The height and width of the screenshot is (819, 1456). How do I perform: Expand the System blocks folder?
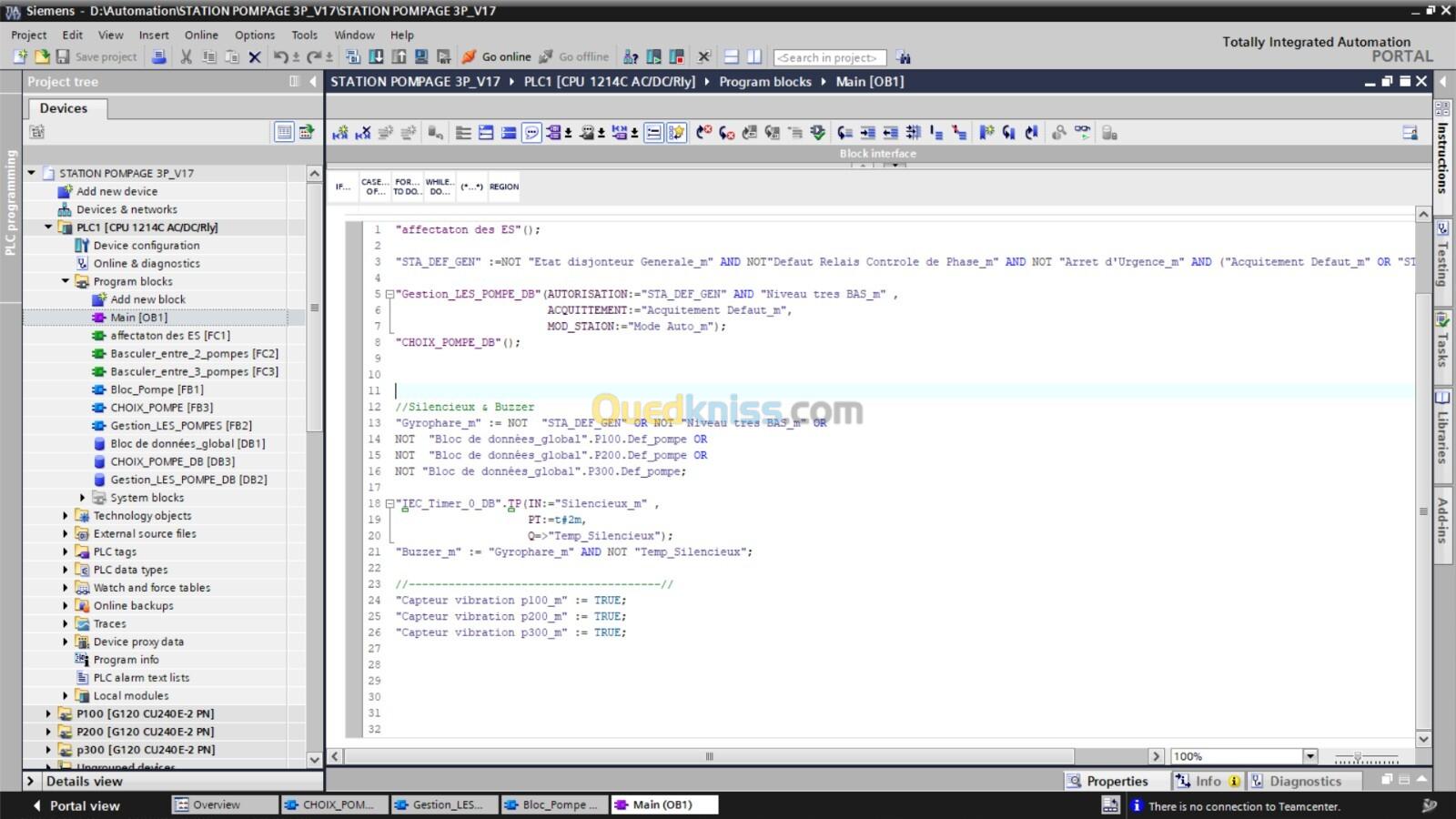(x=82, y=498)
